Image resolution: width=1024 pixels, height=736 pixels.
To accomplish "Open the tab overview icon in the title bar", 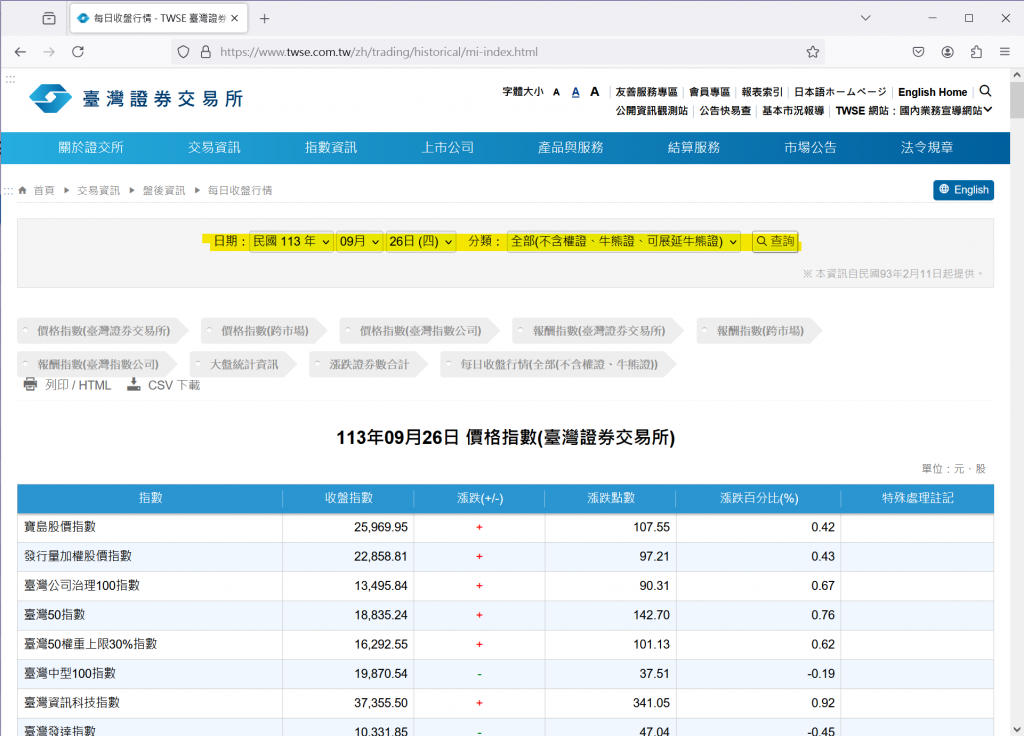I will click(x=49, y=18).
